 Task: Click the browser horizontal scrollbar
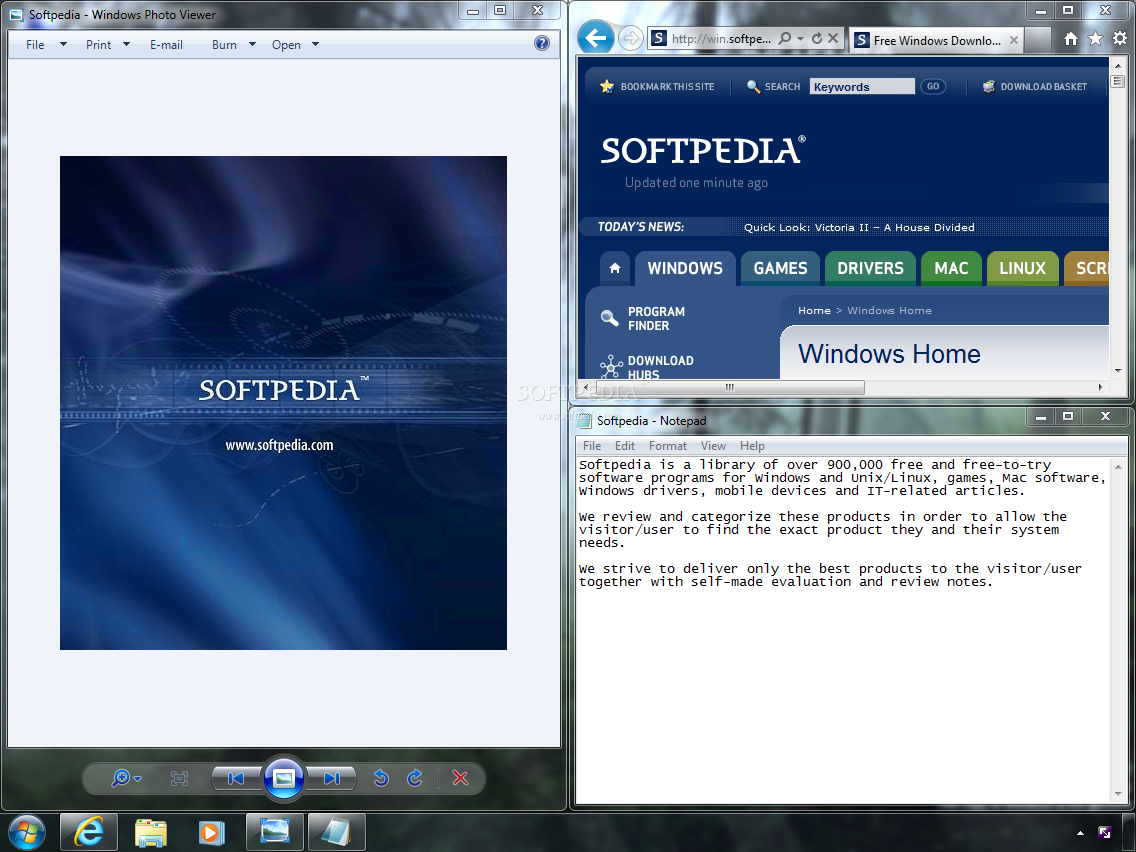coord(730,387)
